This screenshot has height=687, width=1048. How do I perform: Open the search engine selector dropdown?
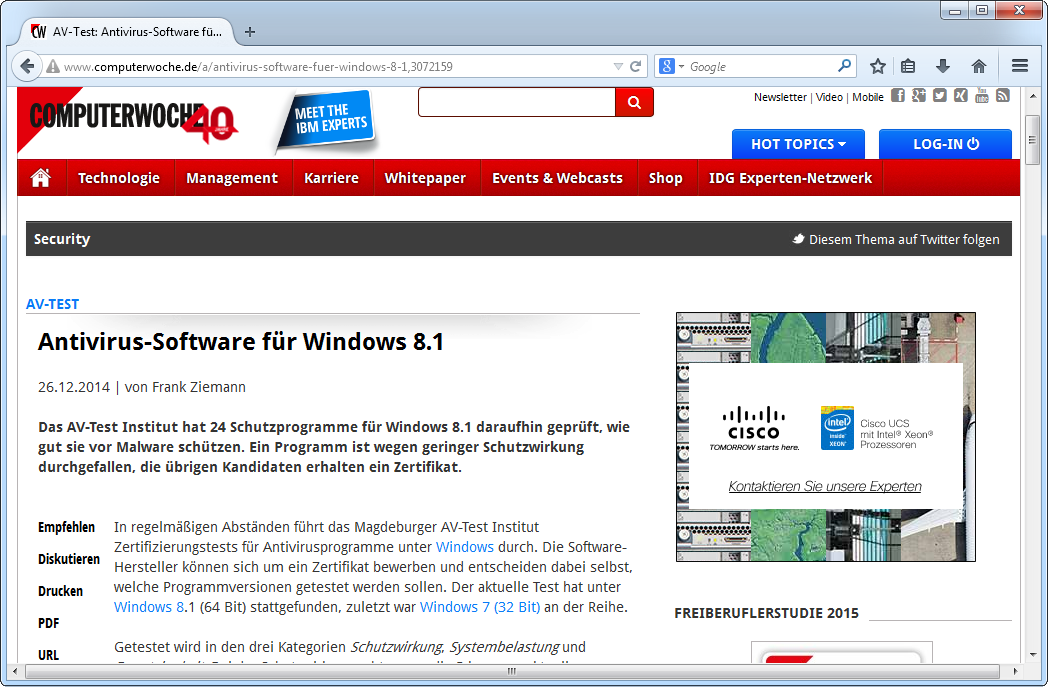[x=672, y=66]
